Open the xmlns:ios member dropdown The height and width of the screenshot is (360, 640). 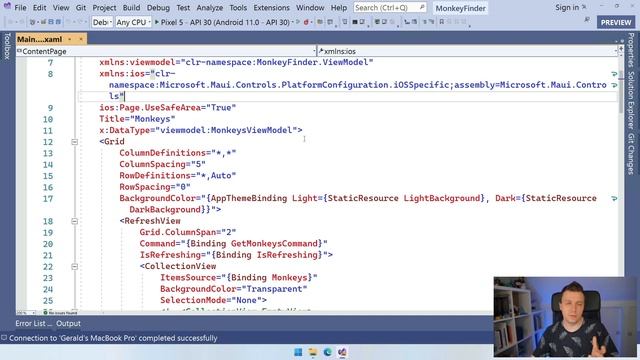click(468, 51)
